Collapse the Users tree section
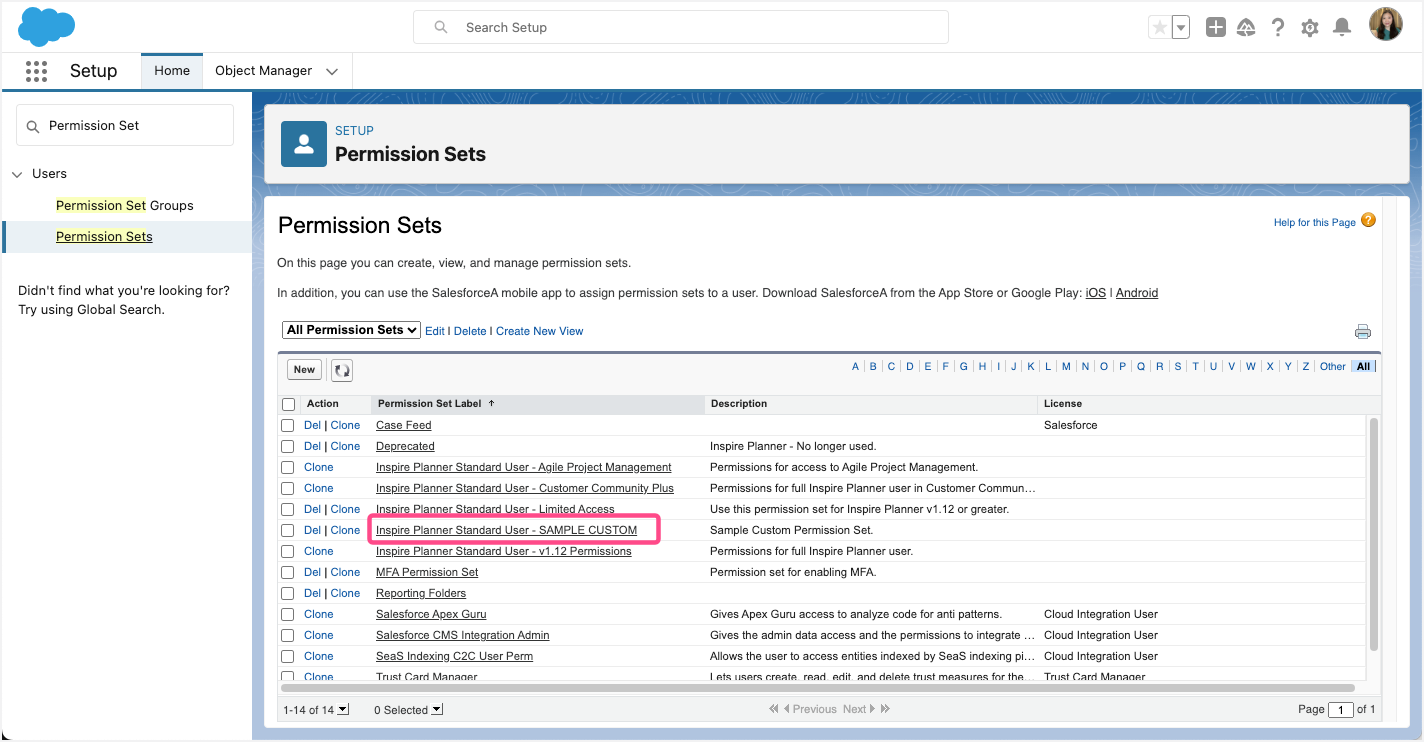This screenshot has height=742, width=1424. click(x=17, y=174)
